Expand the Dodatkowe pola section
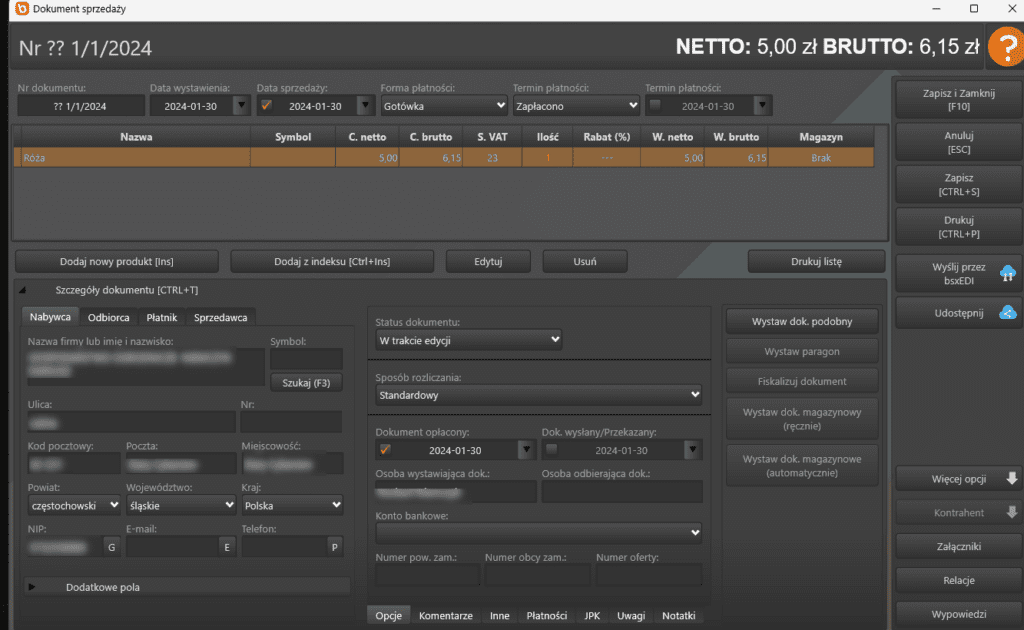Image resolution: width=1024 pixels, height=630 pixels. pyautogui.click(x=32, y=587)
